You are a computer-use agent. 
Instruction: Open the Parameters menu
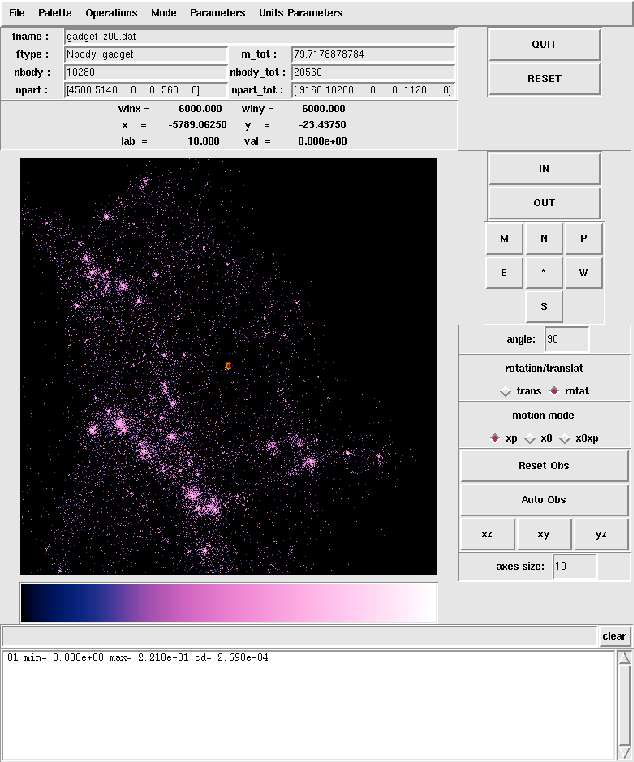pos(217,13)
